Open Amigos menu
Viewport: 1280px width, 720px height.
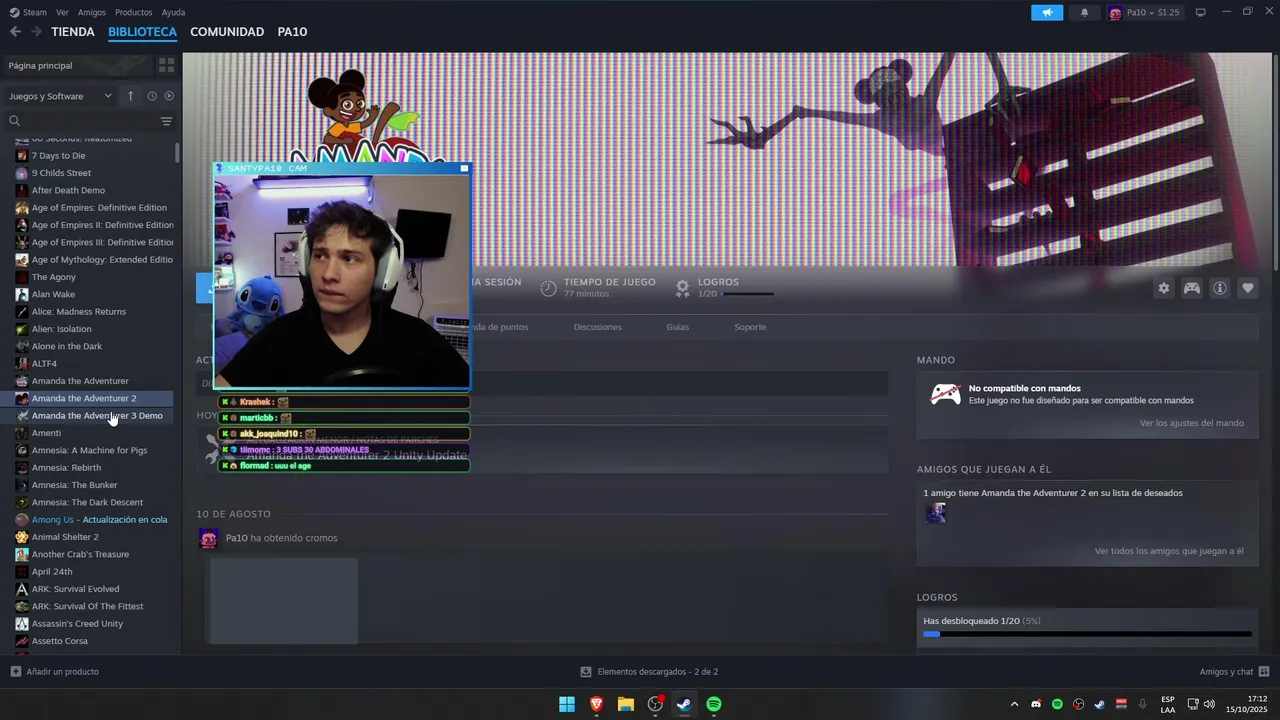[x=92, y=12]
